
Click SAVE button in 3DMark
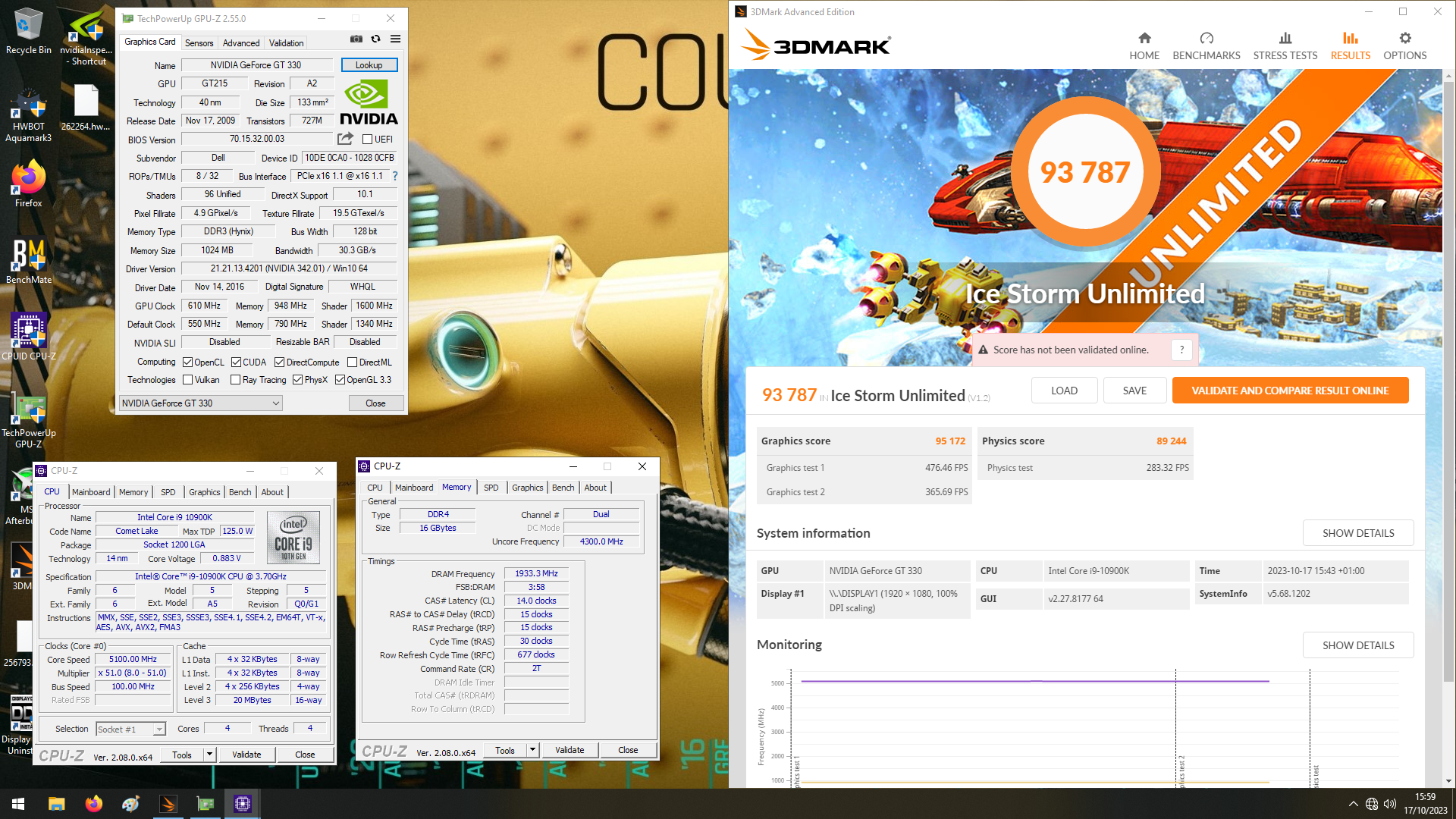1134,391
